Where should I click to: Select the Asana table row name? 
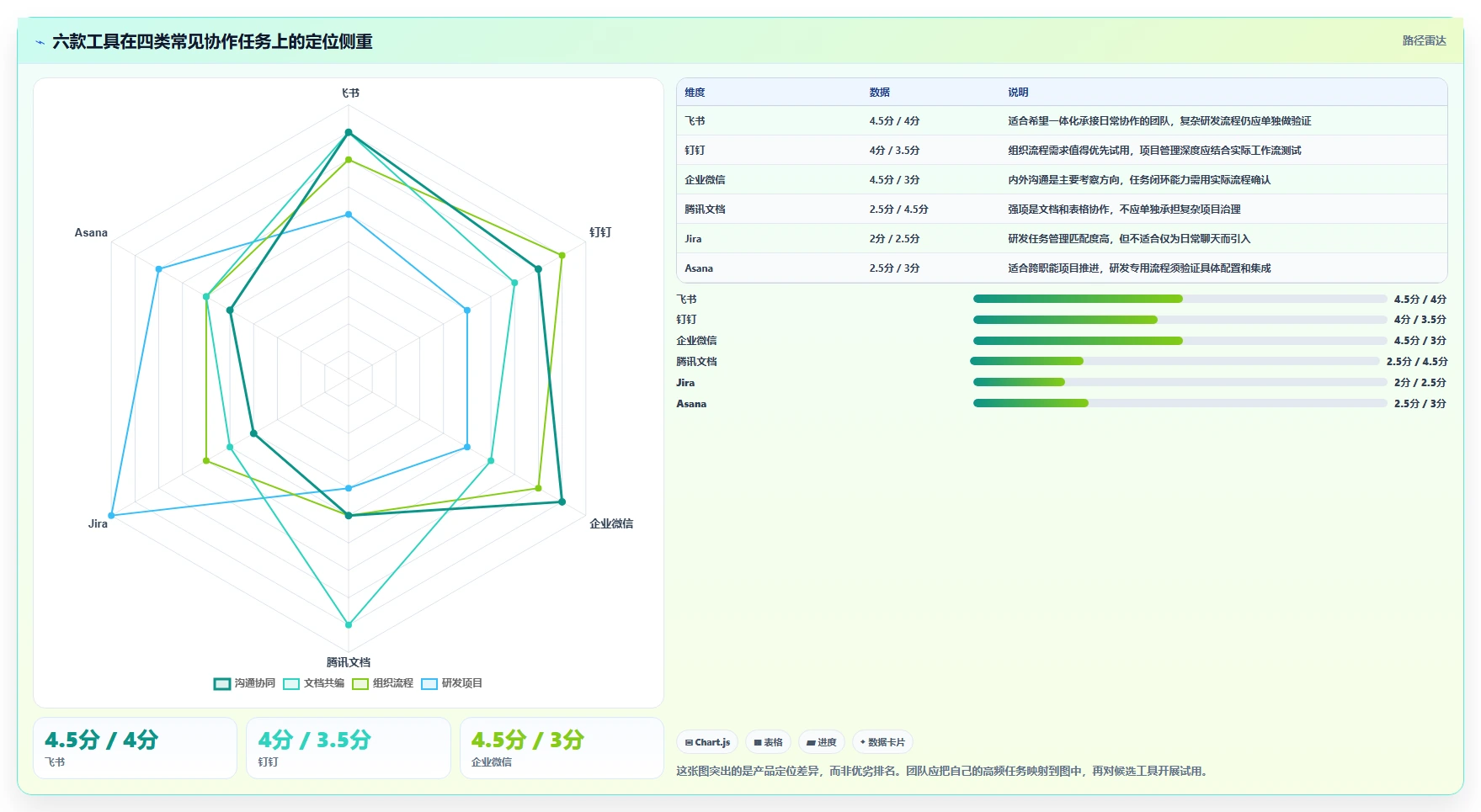699,268
